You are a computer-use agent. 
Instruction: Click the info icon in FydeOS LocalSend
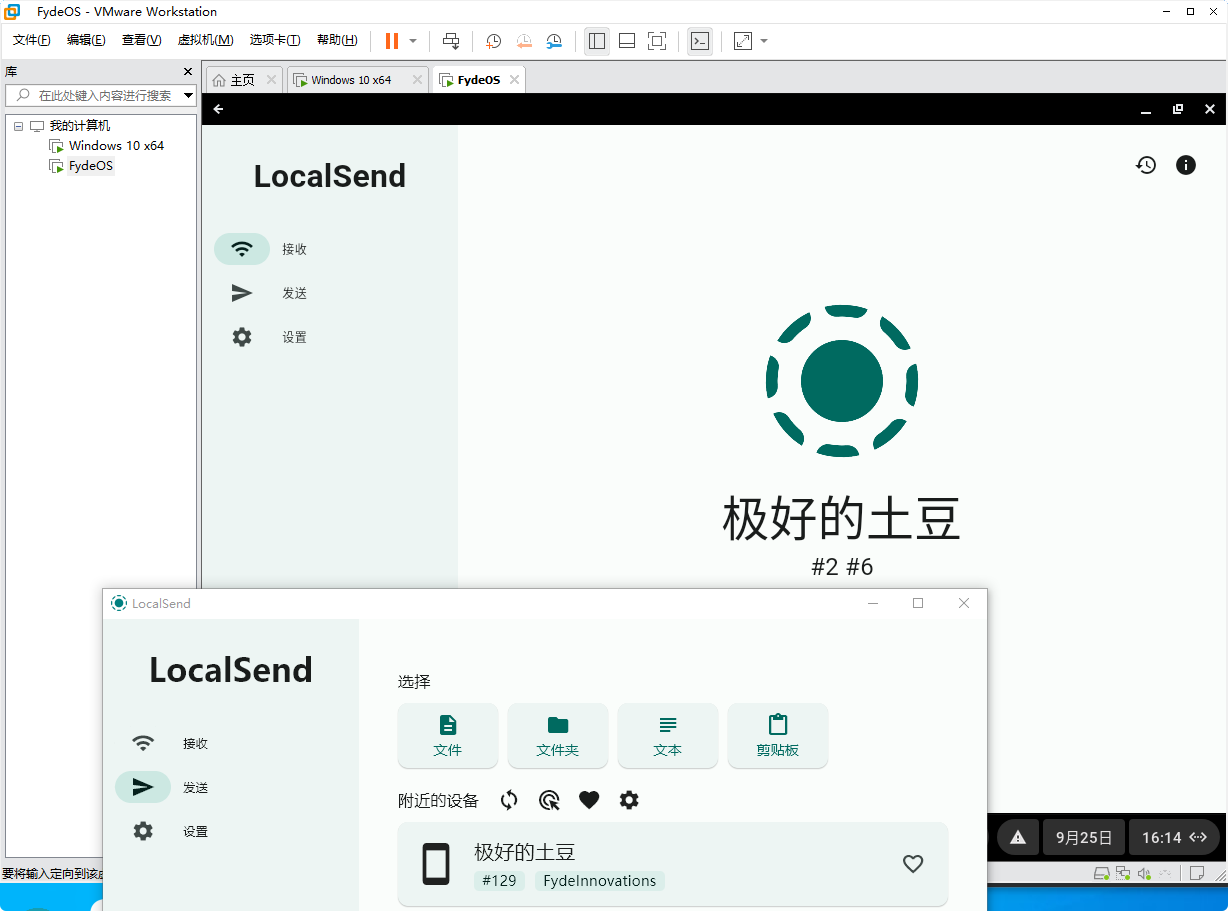tap(1186, 165)
